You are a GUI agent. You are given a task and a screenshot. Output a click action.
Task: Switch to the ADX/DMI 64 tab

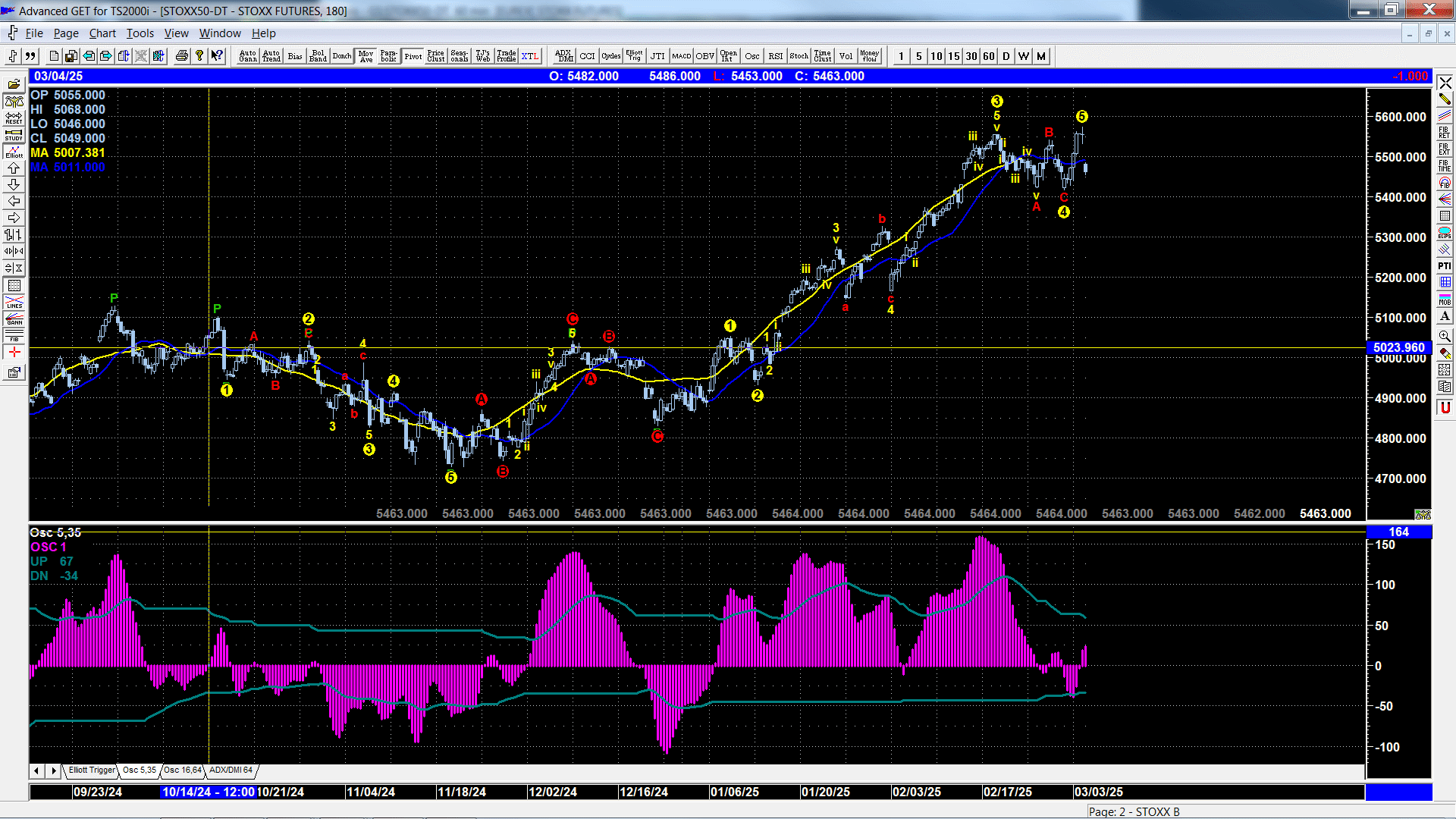click(x=231, y=770)
